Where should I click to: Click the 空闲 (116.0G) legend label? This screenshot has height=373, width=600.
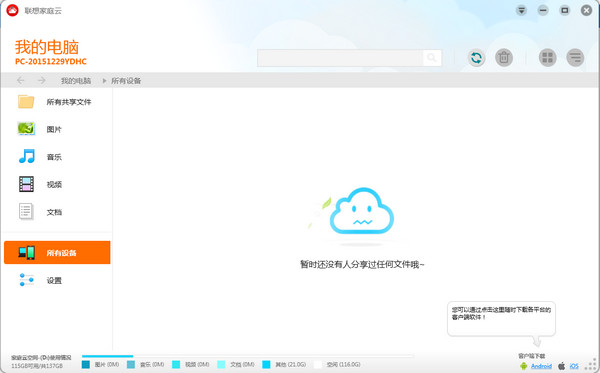click(343, 365)
